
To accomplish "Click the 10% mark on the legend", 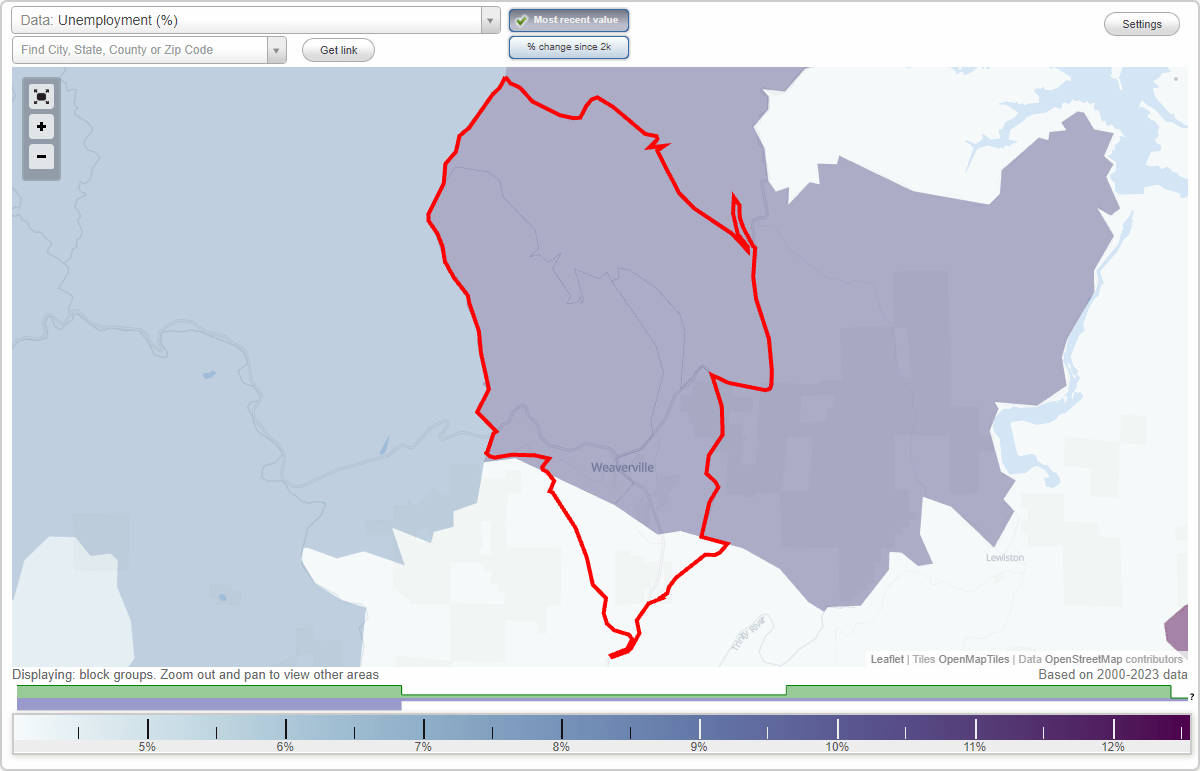I will 837,747.
